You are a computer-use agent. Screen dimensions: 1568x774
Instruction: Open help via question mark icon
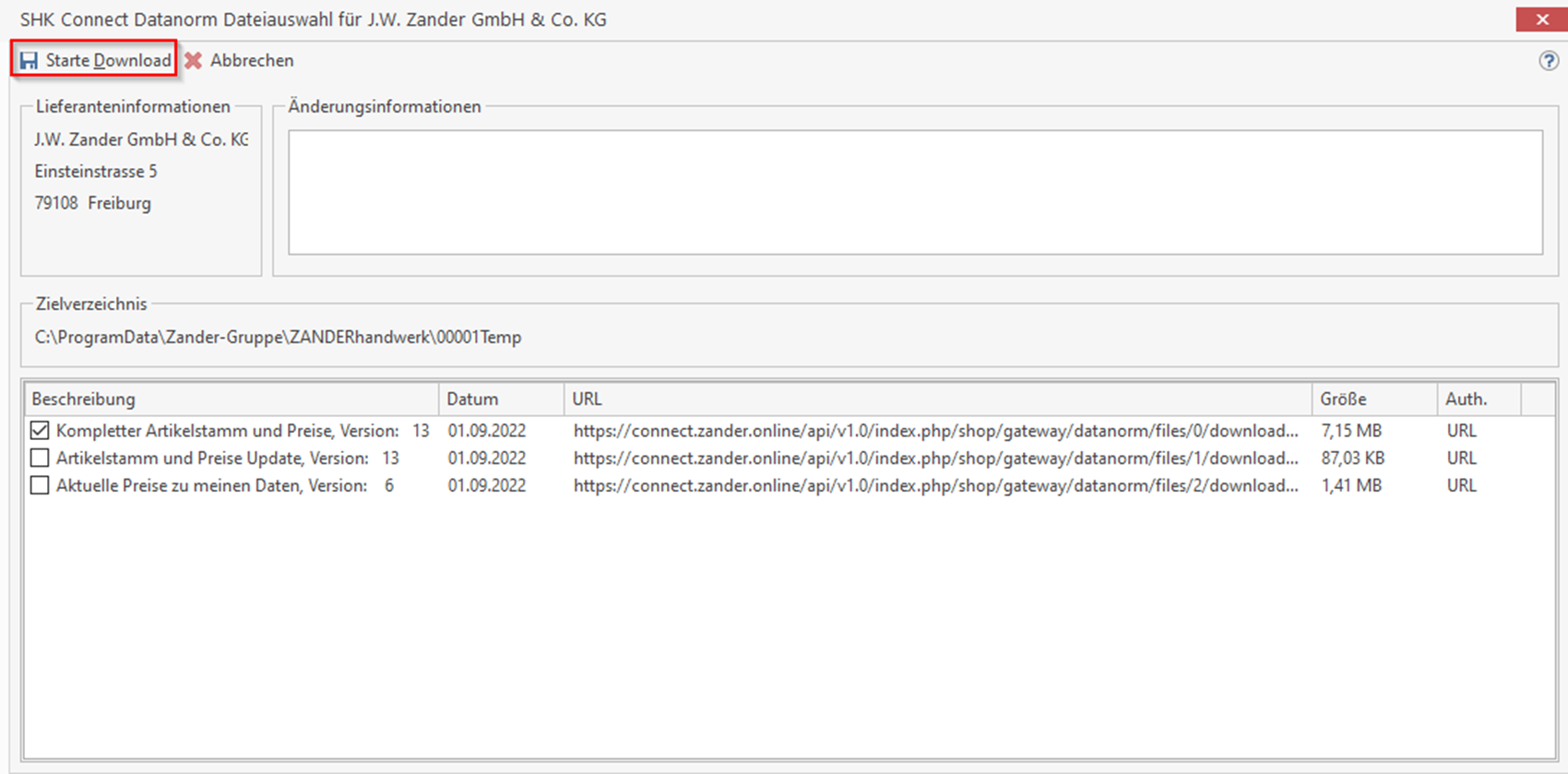[x=1549, y=61]
